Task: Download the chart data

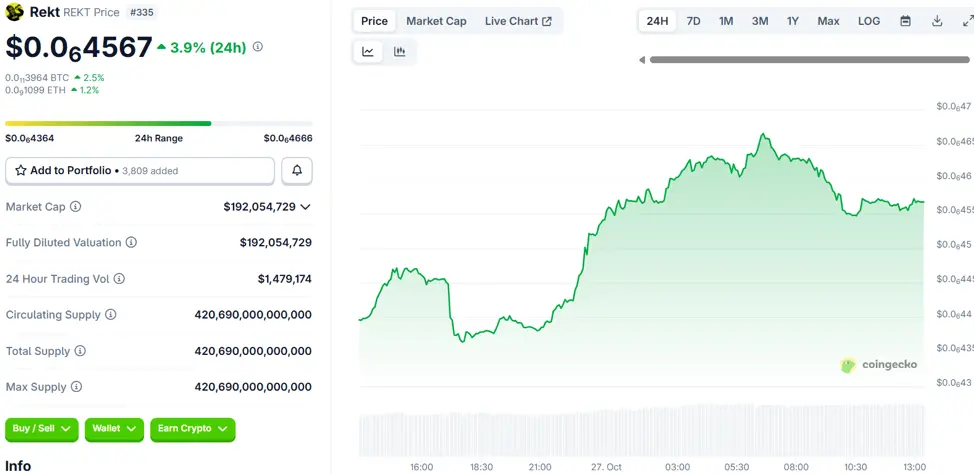Action: click(x=937, y=21)
